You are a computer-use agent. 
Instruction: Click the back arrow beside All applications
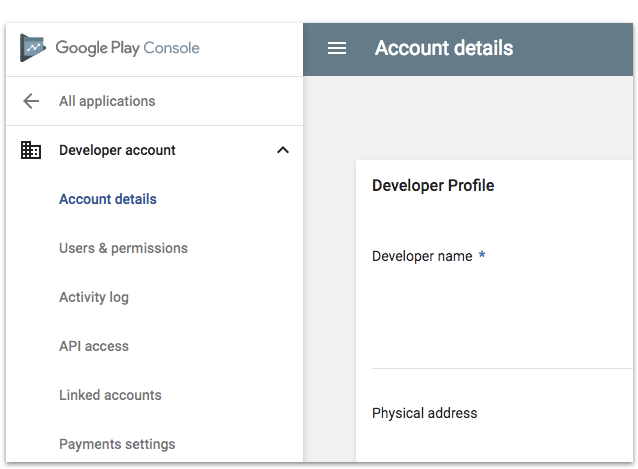click(x=31, y=101)
